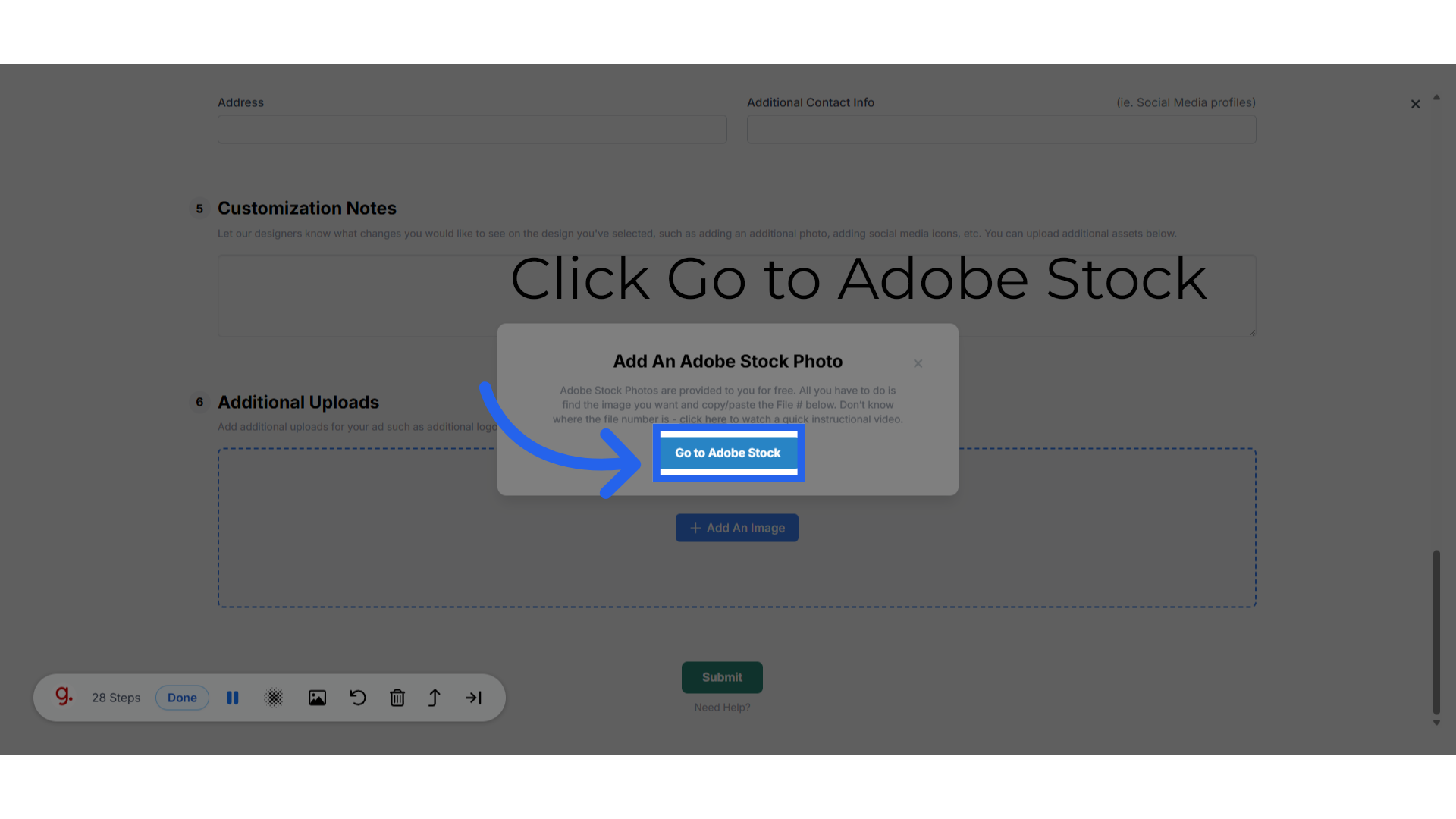The width and height of the screenshot is (1456, 819).
Task: Click the 28 Steps counter text
Action: 116,698
